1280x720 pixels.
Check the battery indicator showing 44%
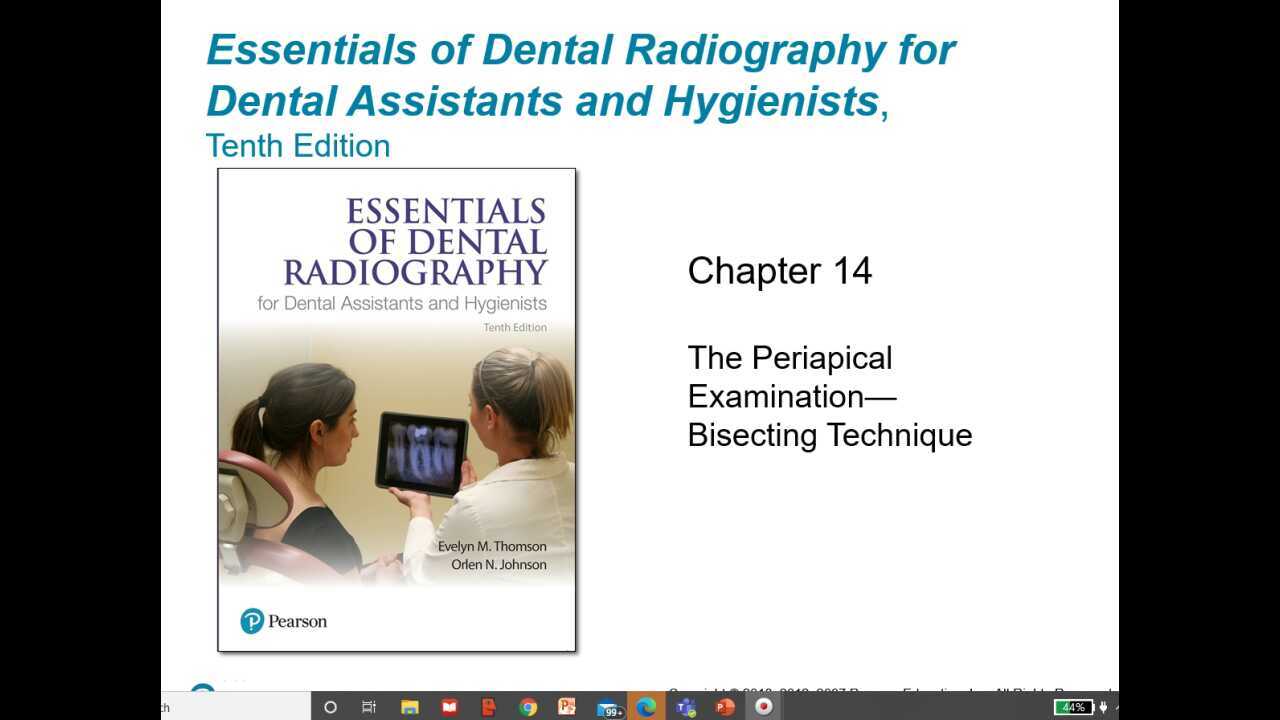(x=1074, y=707)
